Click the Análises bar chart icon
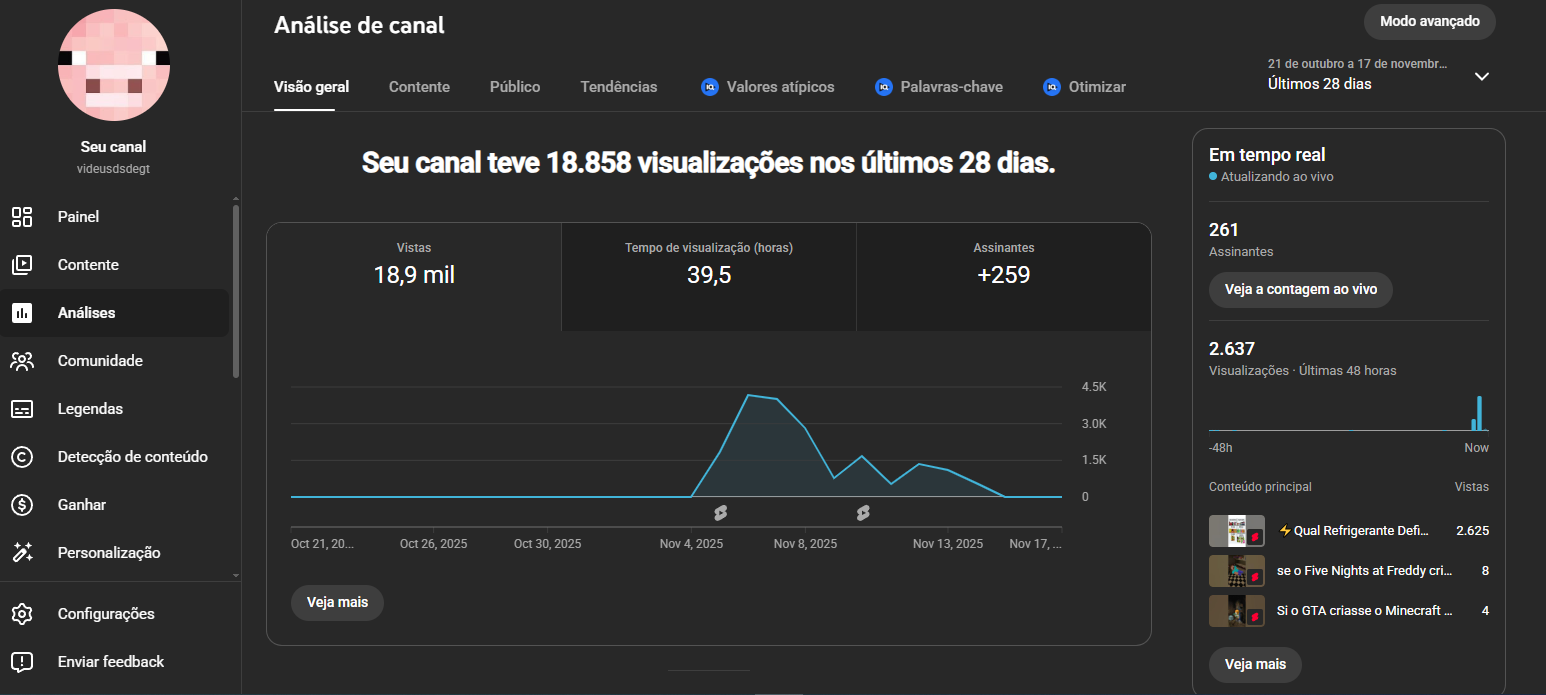Screen dimensions: 1546x695 [x=22, y=313]
